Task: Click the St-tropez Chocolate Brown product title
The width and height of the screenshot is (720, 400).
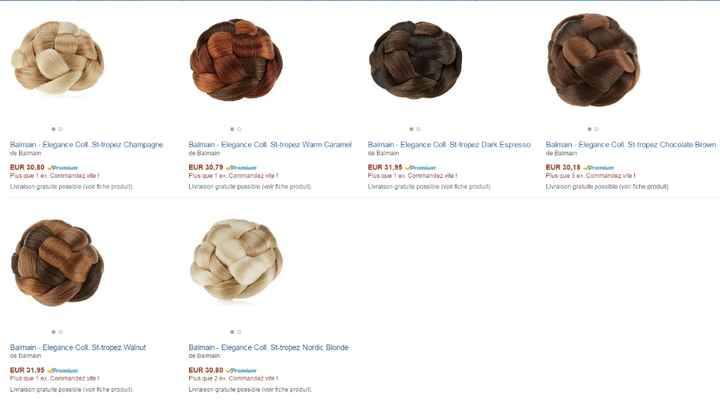Action: 631,145
